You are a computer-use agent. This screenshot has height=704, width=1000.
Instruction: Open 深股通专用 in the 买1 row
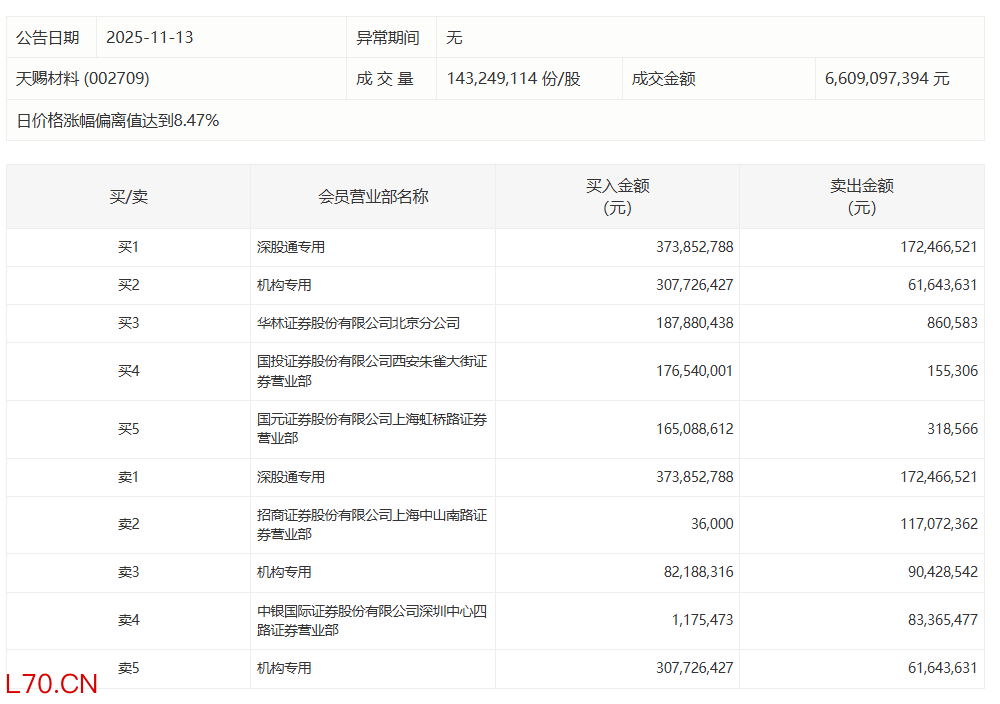tap(291, 247)
